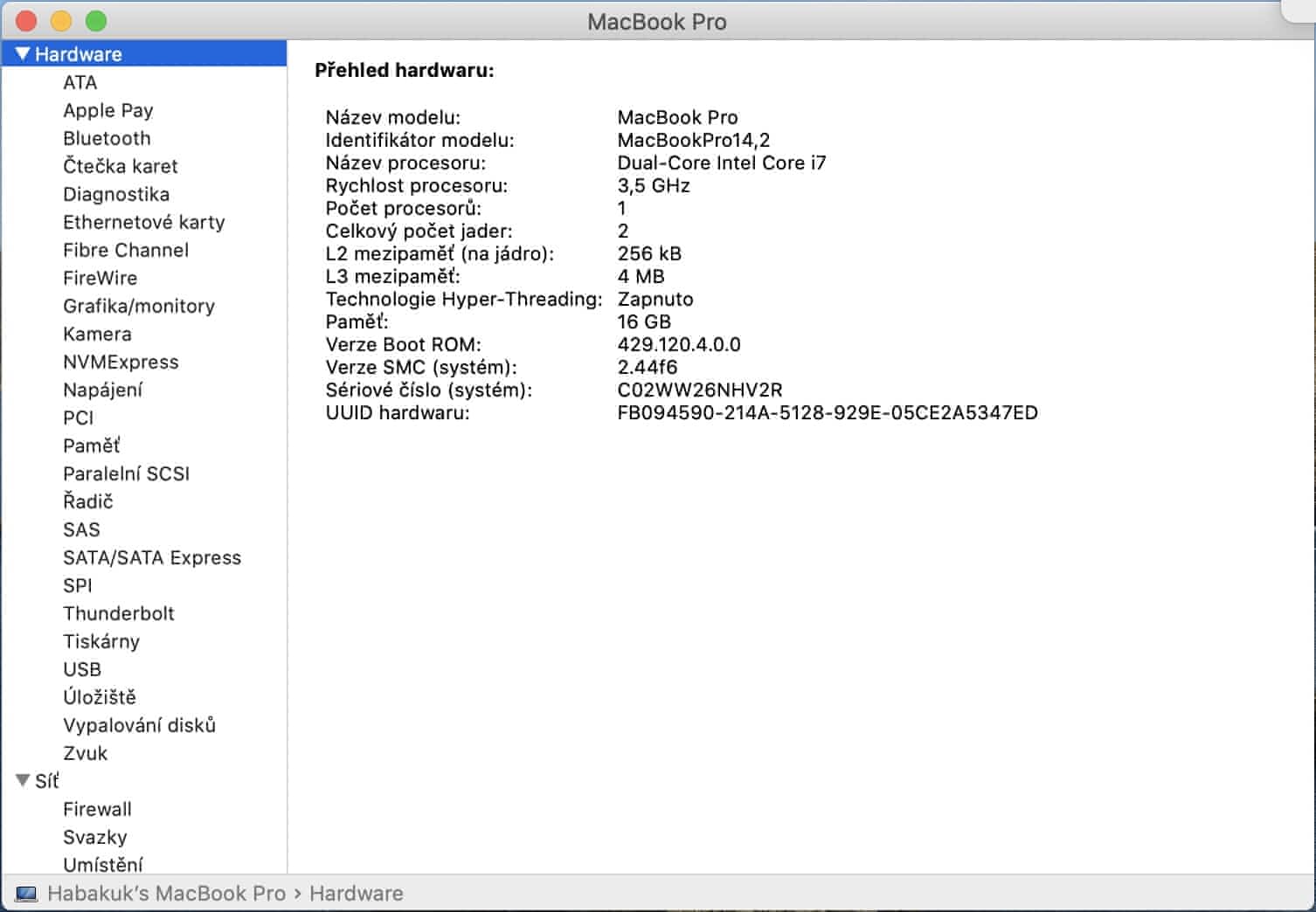
Task: Click SMC version 2.44f6
Action: (648, 367)
